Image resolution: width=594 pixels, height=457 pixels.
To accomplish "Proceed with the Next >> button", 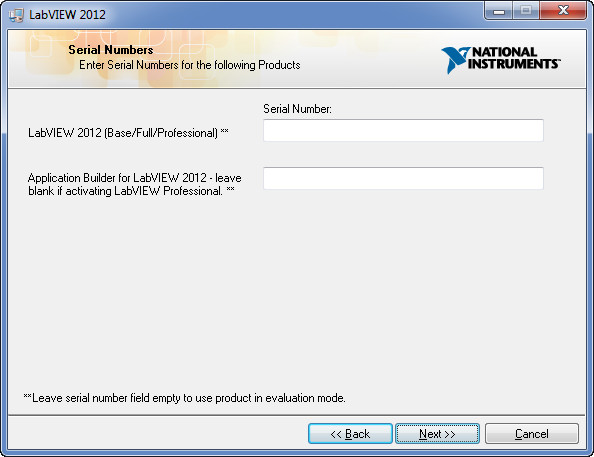I will (437, 434).
